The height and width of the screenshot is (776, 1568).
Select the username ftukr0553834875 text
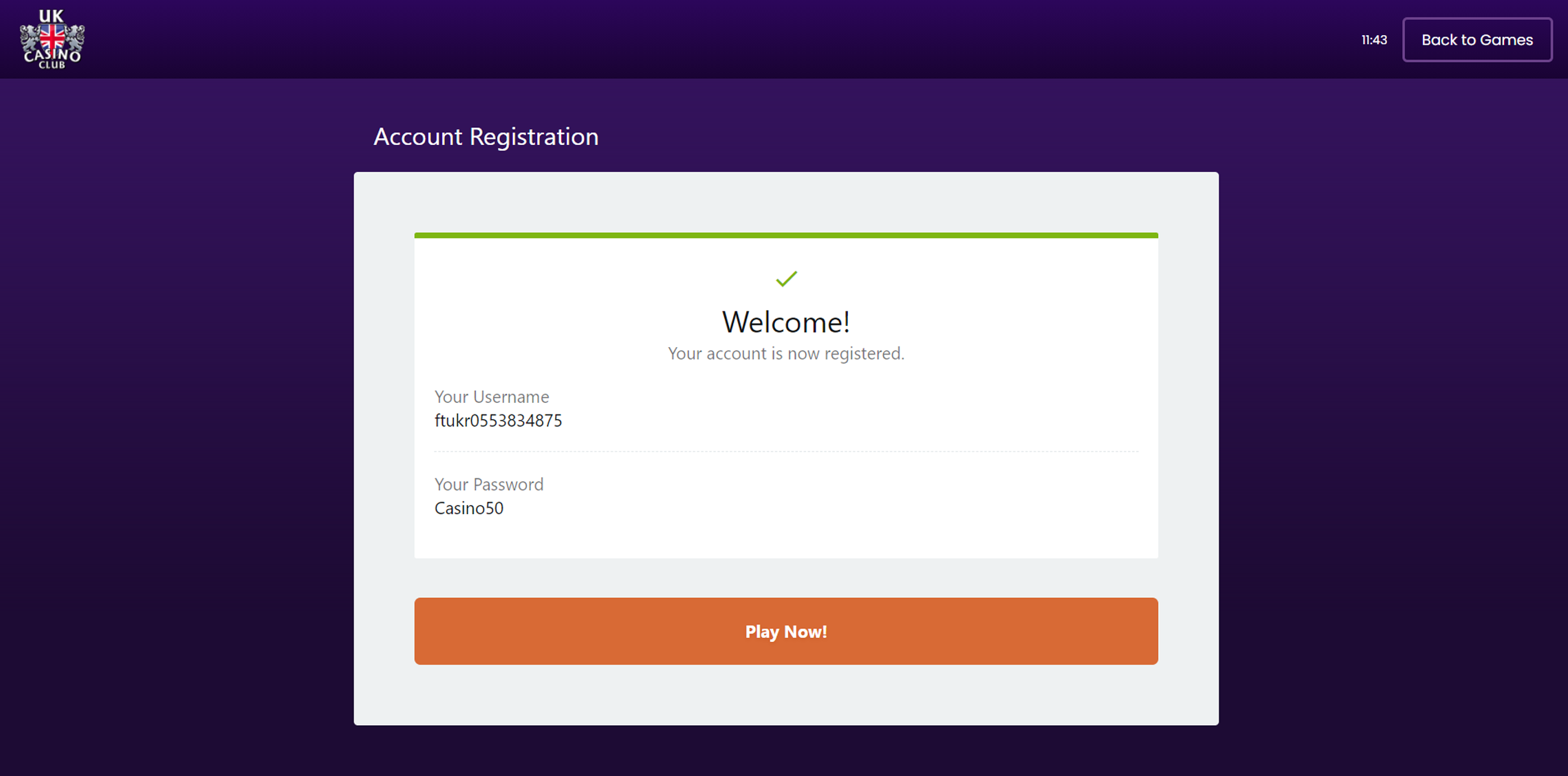498,421
